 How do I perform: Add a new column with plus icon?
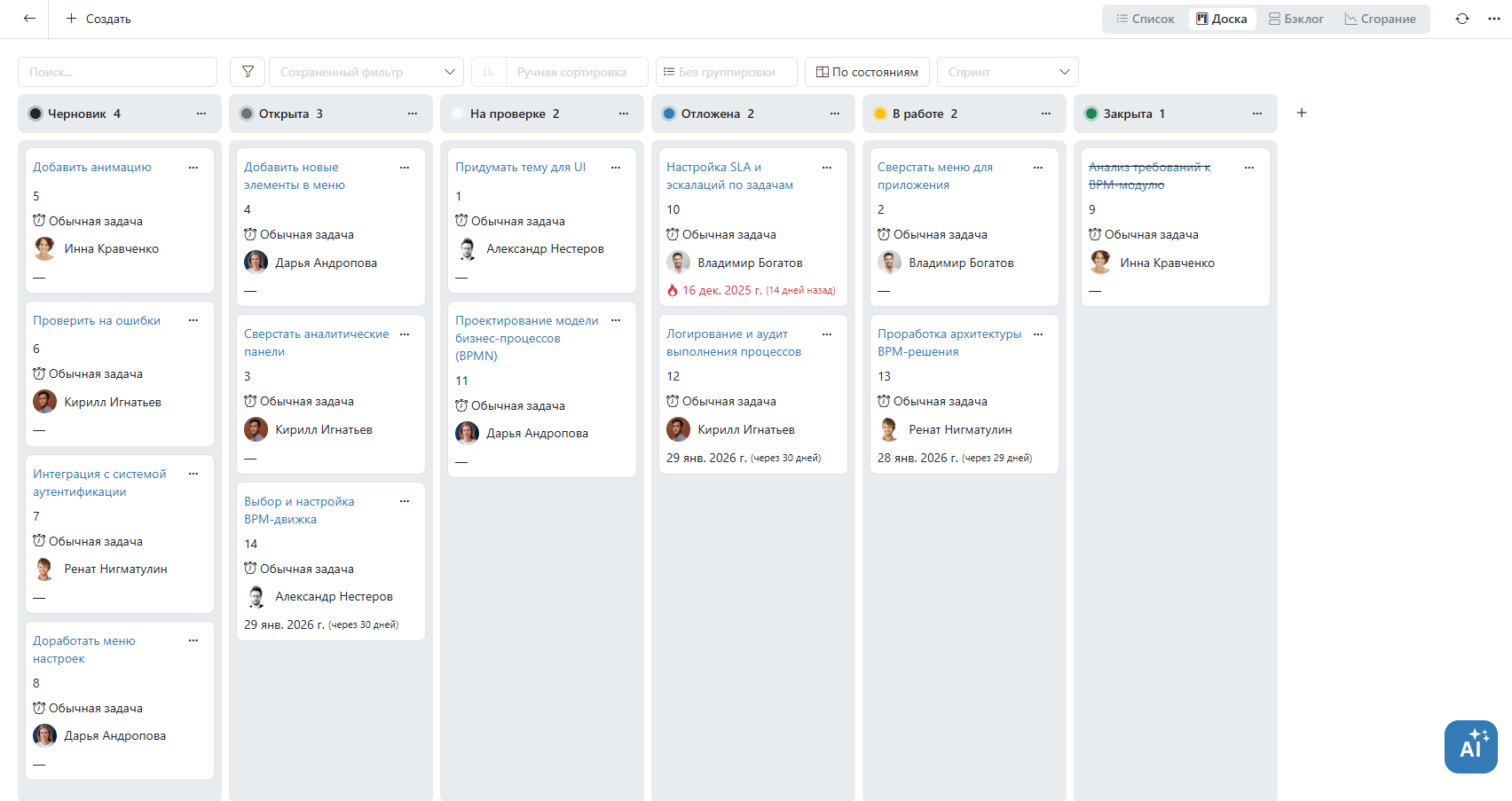coord(1301,114)
